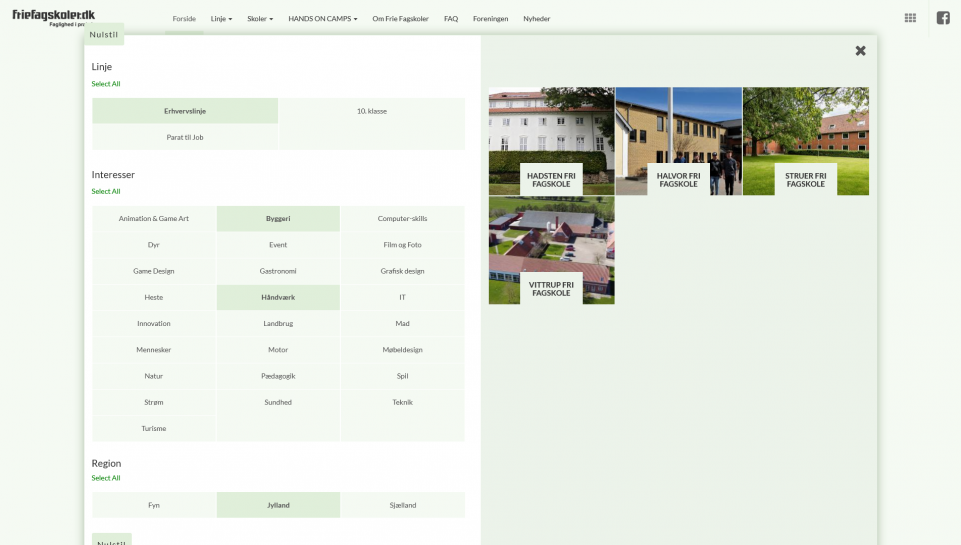Toggle the IT interest
Viewport: 961px width, 545px height.
[403, 297]
